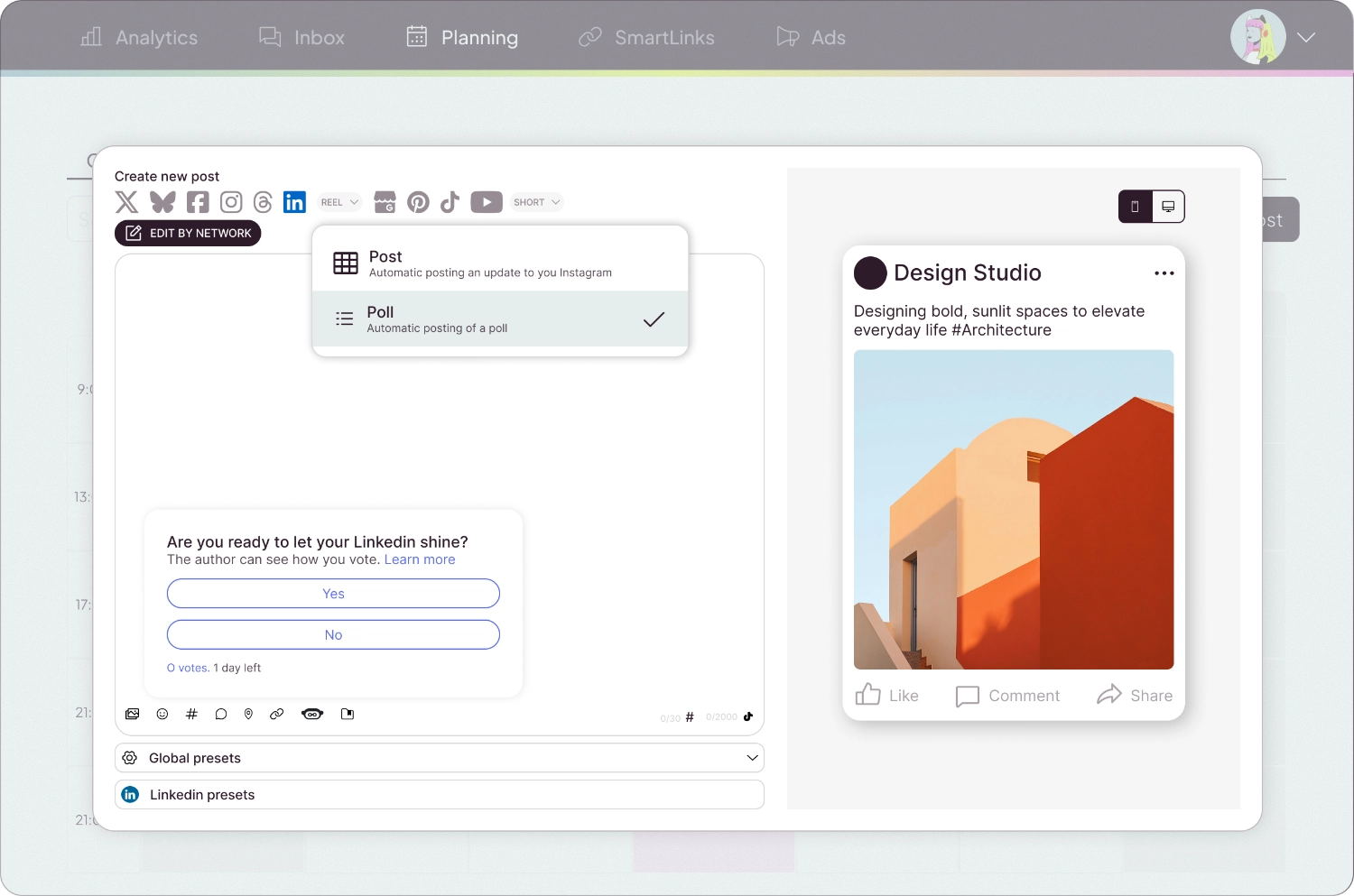Open the three-dot menu on Design Studio preview

coord(1164,273)
